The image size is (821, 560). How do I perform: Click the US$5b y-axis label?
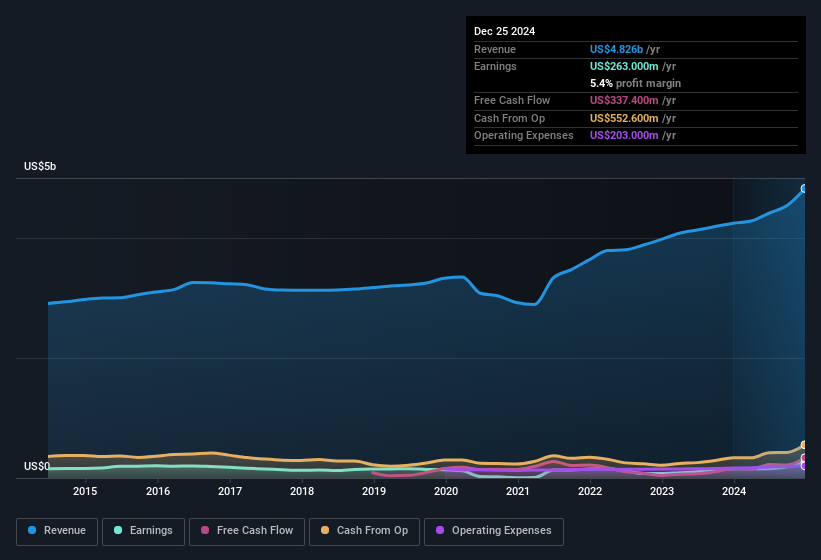(40, 166)
